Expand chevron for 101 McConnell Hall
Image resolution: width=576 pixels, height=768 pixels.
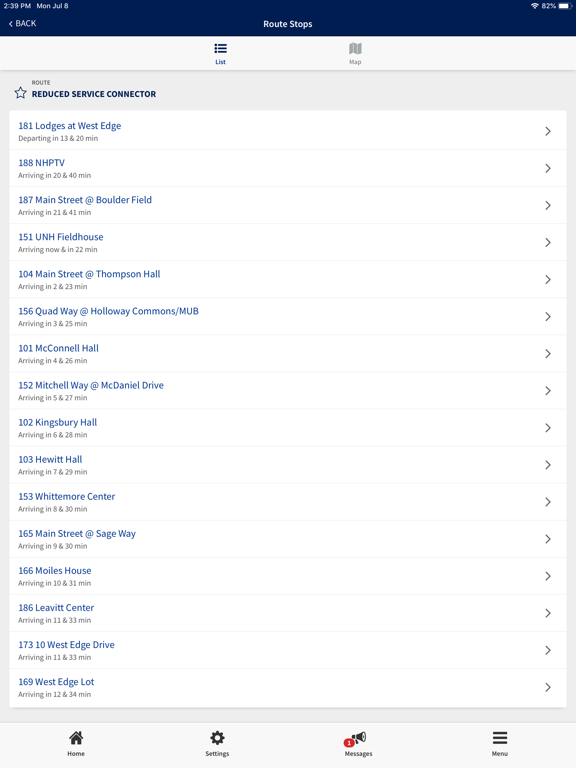pos(548,354)
